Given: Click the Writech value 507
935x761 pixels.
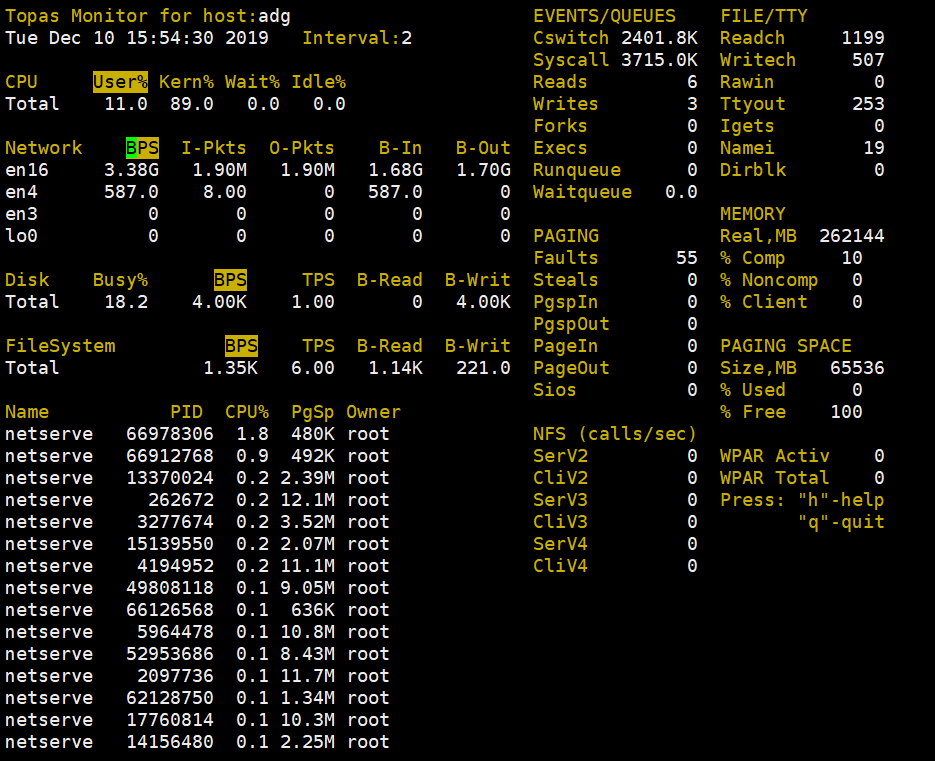Looking at the screenshot, I should pos(868,60).
